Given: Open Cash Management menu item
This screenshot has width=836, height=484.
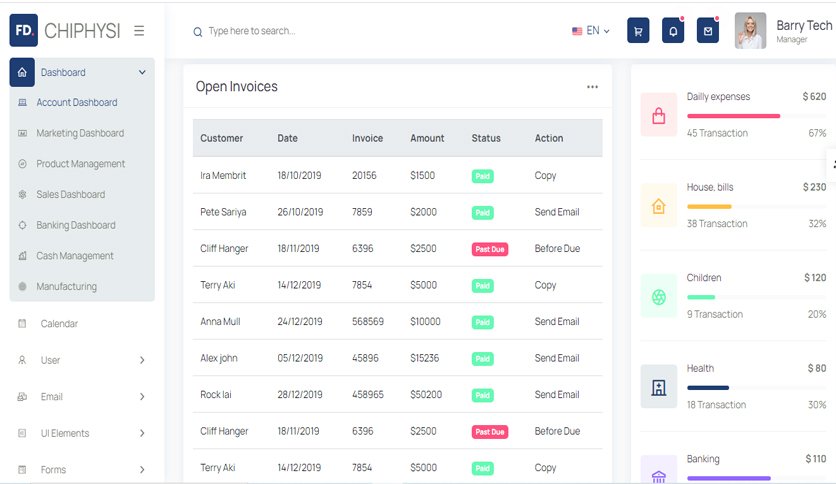Looking at the screenshot, I should point(75,256).
